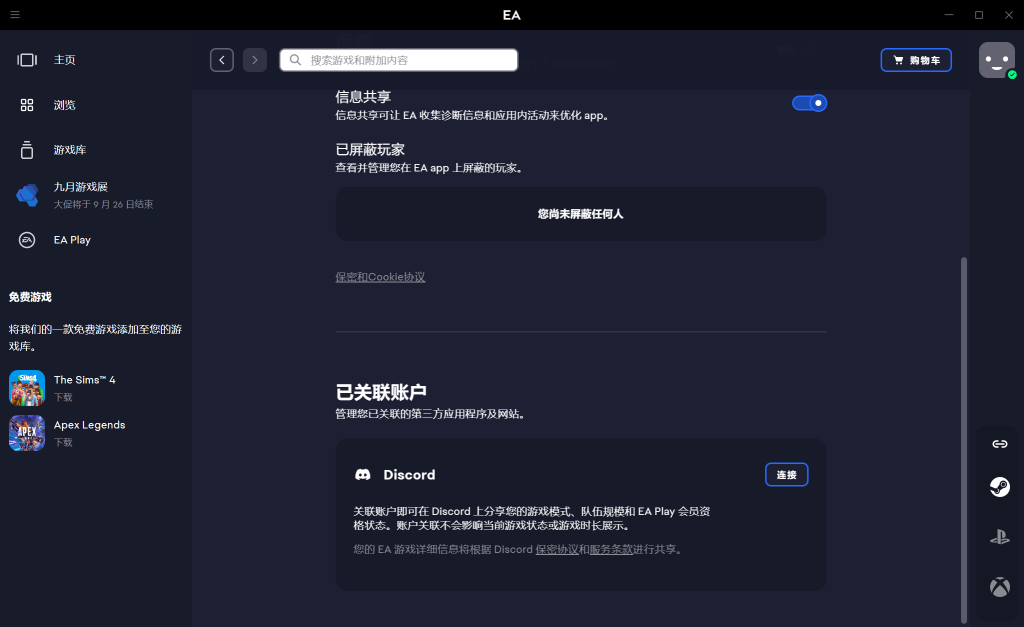This screenshot has height=627, width=1024.
Task: Click the 您尚未屏蔽任何人 blocked players box
Action: coord(581,214)
